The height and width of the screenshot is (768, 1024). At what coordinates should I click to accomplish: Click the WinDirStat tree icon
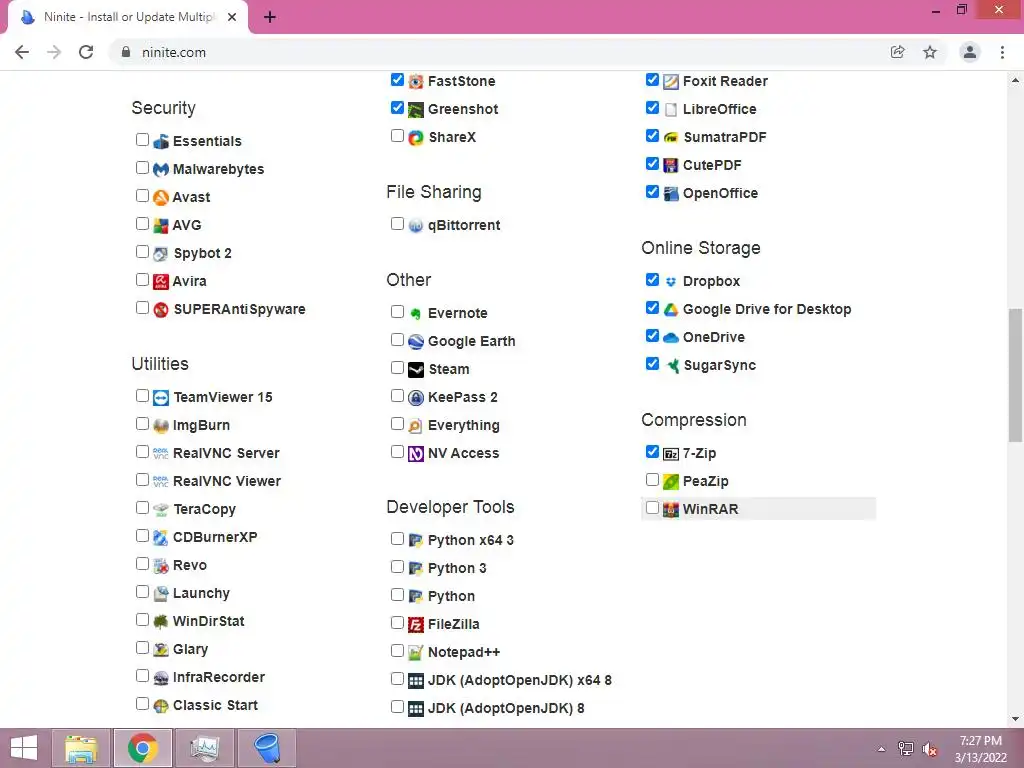point(161,622)
